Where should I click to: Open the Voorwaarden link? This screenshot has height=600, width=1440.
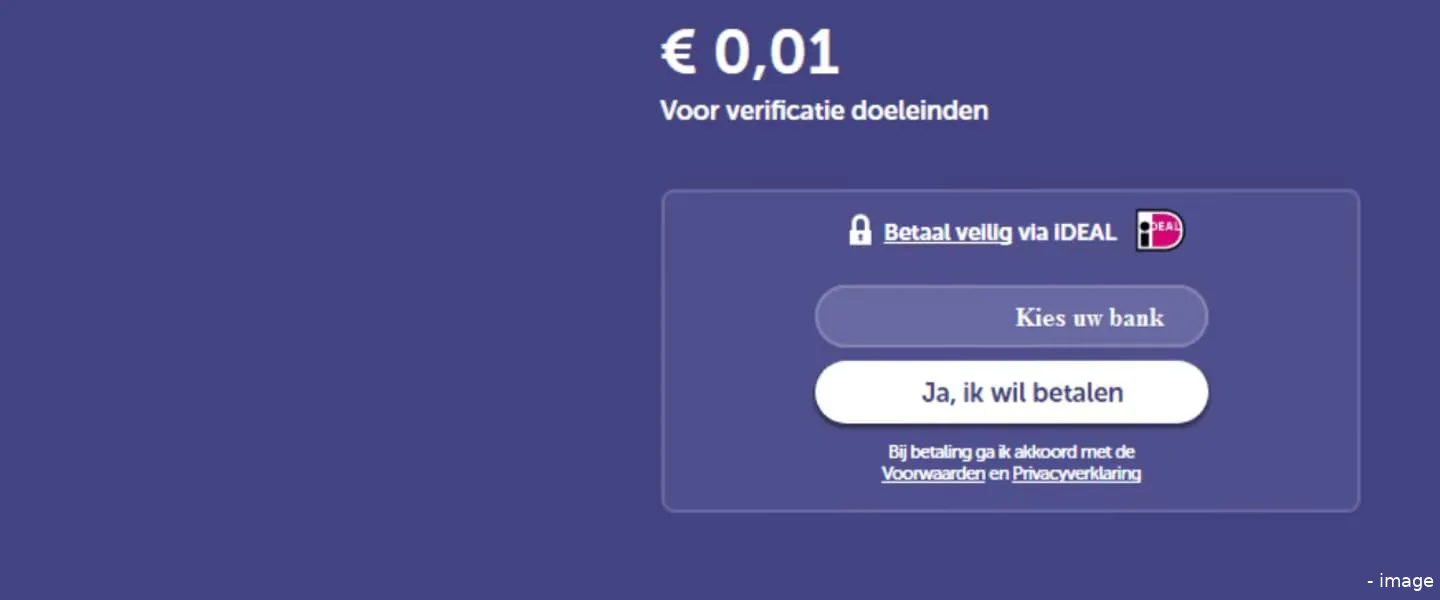(932, 473)
